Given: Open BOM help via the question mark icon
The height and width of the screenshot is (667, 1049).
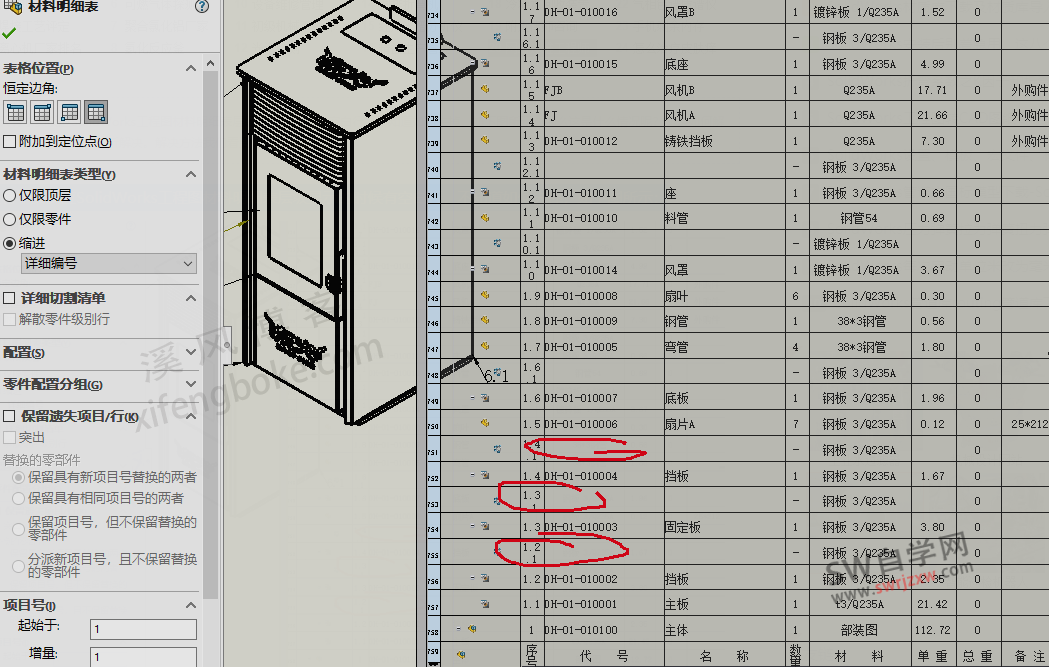Looking at the screenshot, I should [202, 6].
